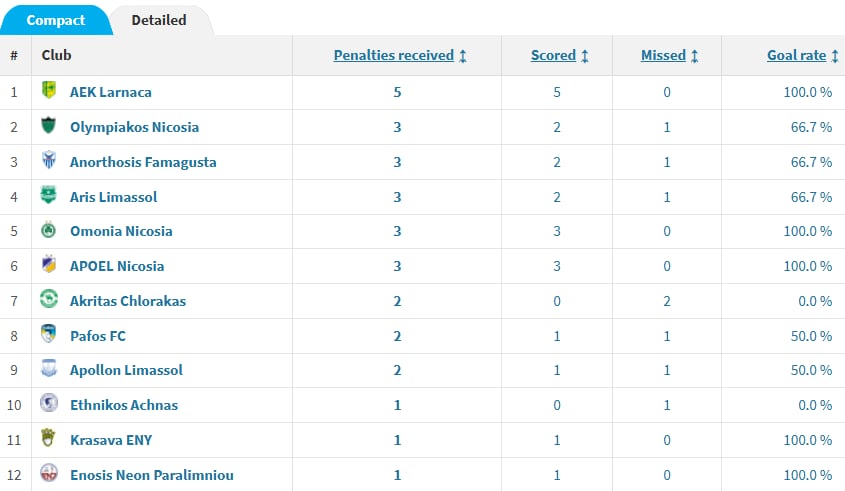Click the Akritas Chlorakas crest icon
Screen dimensions: 845x491
(x=49, y=300)
